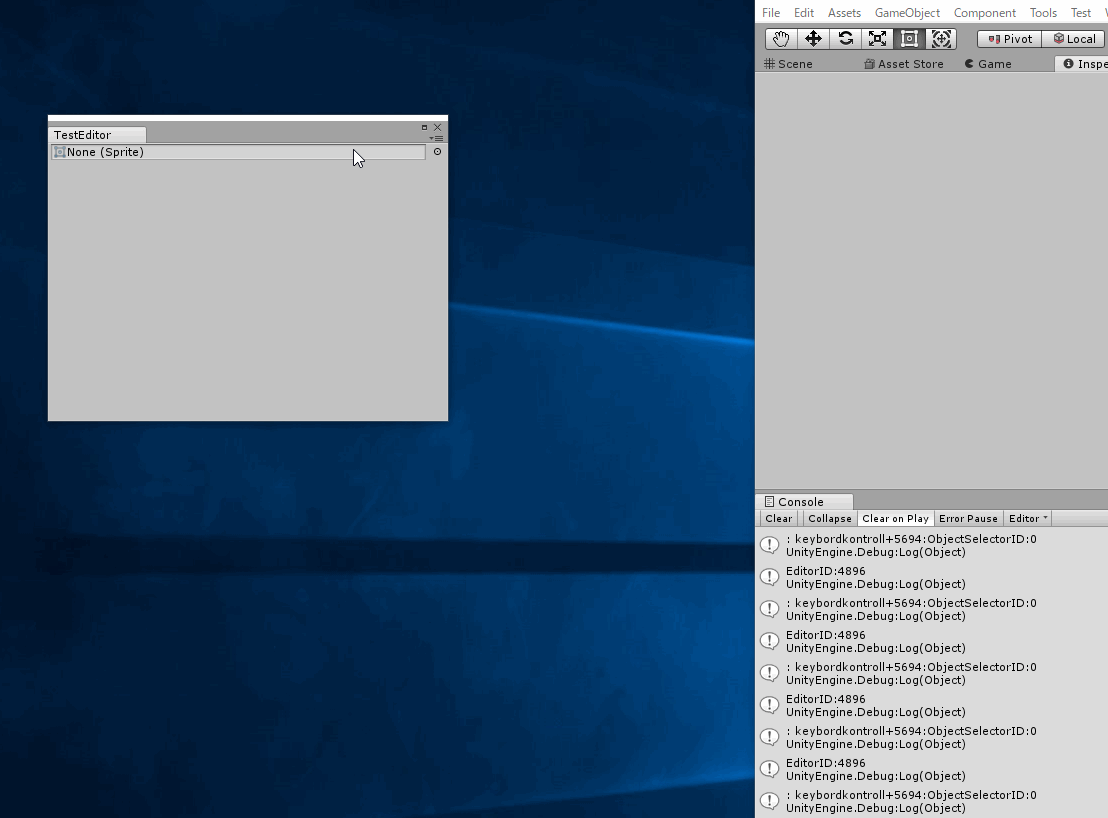Click a warning icon in the Console log
Image resolution: width=1108 pixels, height=818 pixels.
(769, 544)
